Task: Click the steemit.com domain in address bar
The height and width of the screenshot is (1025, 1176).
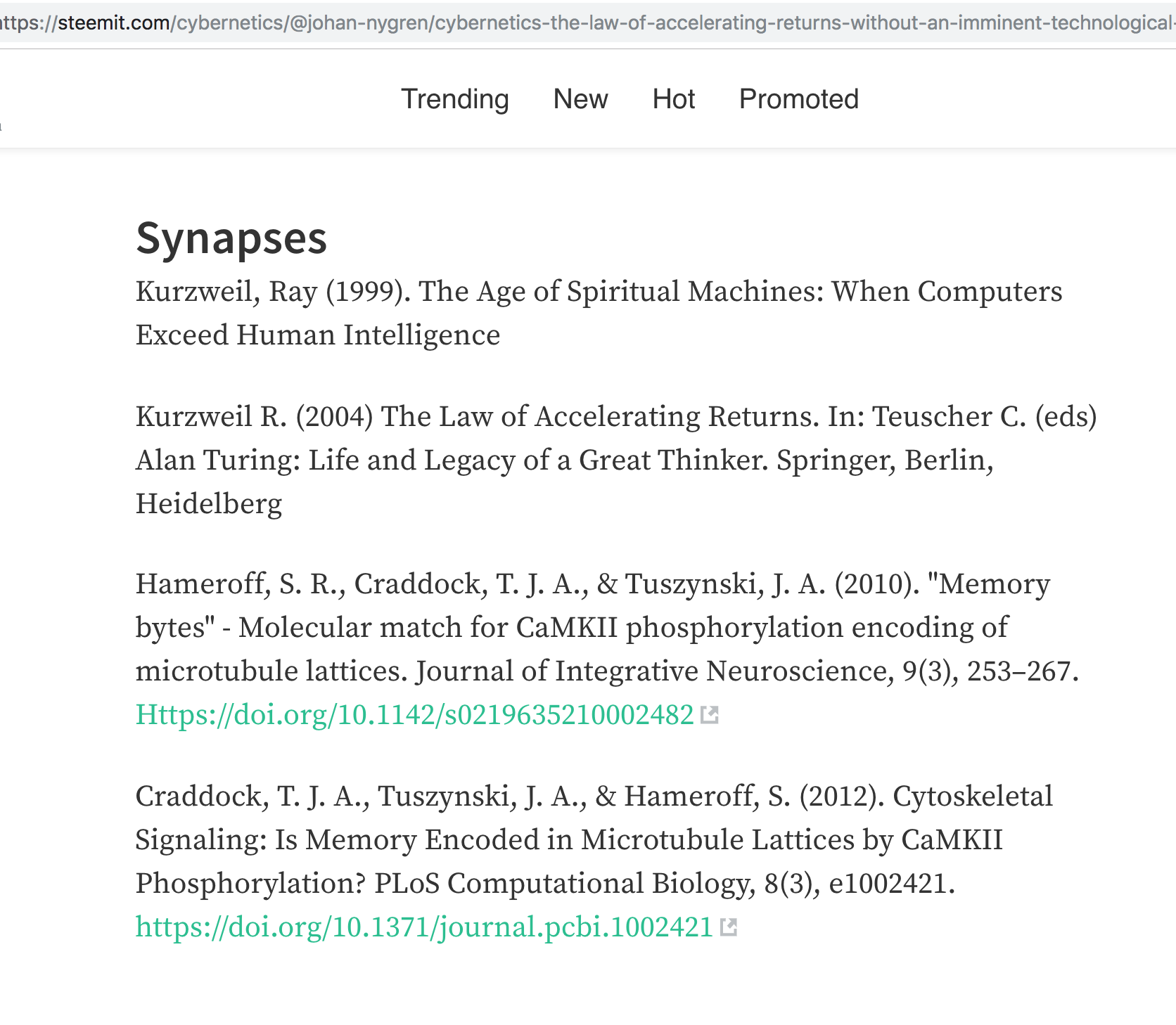Action: point(114,23)
